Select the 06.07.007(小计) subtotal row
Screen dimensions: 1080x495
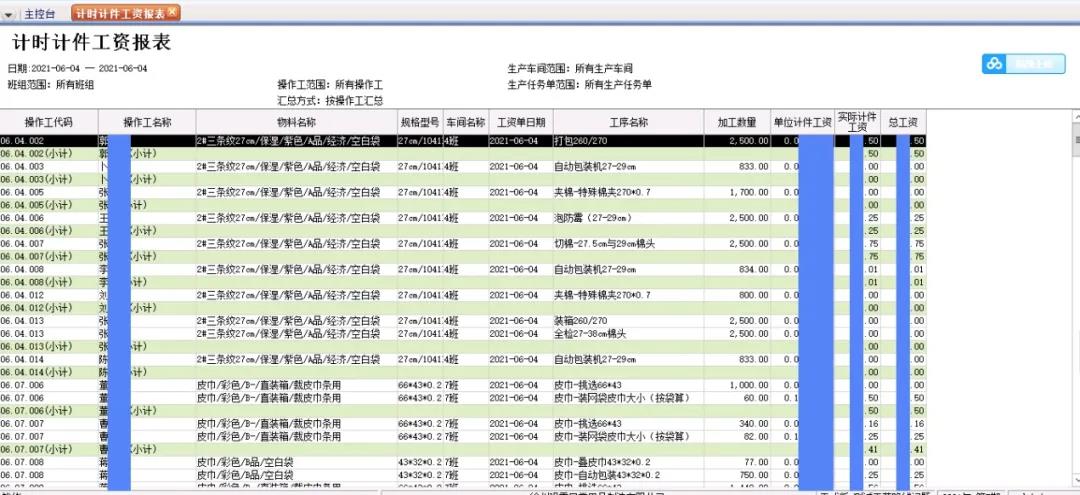(x=463, y=449)
